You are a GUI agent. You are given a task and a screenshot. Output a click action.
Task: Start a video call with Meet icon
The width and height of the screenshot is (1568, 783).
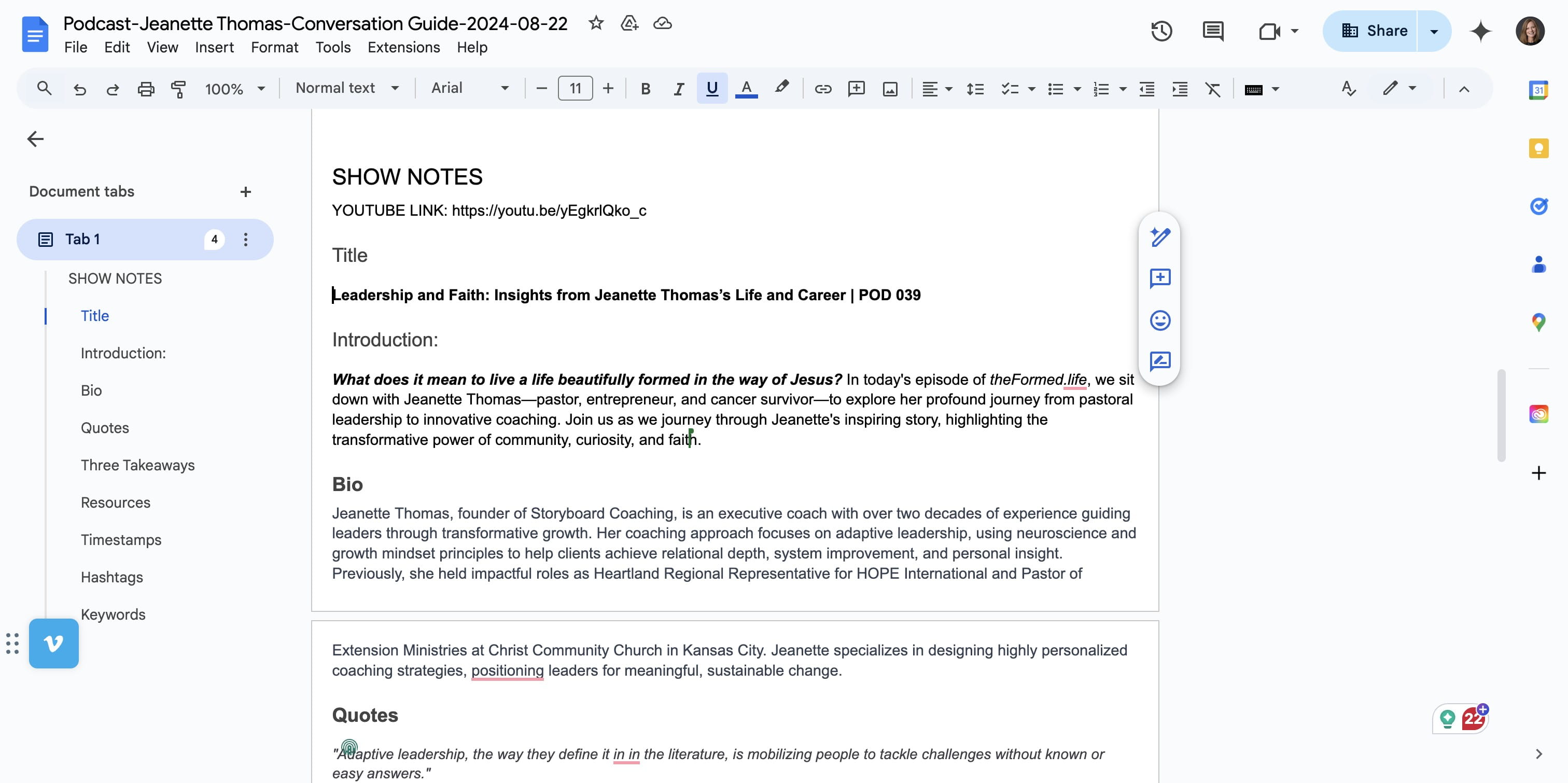[x=1270, y=31]
